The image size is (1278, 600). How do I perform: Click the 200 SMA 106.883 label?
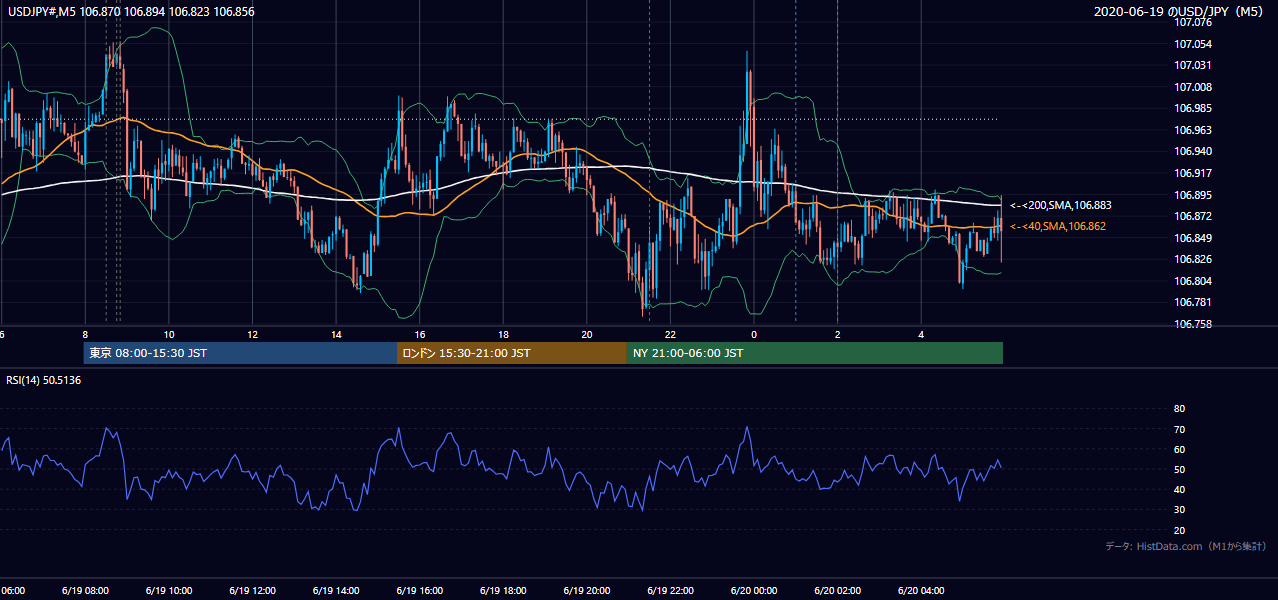tap(1060, 205)
